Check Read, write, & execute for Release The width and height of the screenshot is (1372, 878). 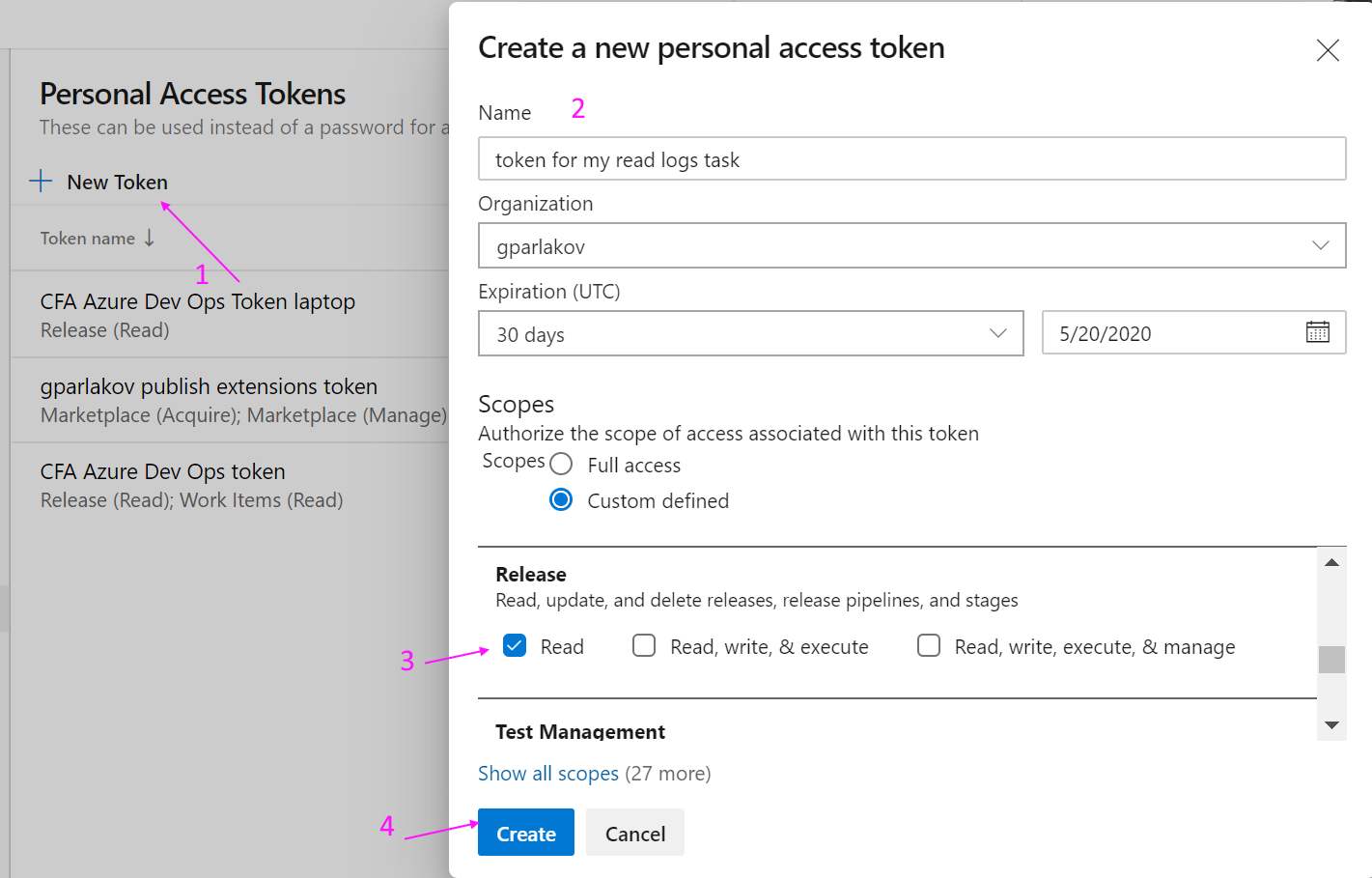(644, 645)
